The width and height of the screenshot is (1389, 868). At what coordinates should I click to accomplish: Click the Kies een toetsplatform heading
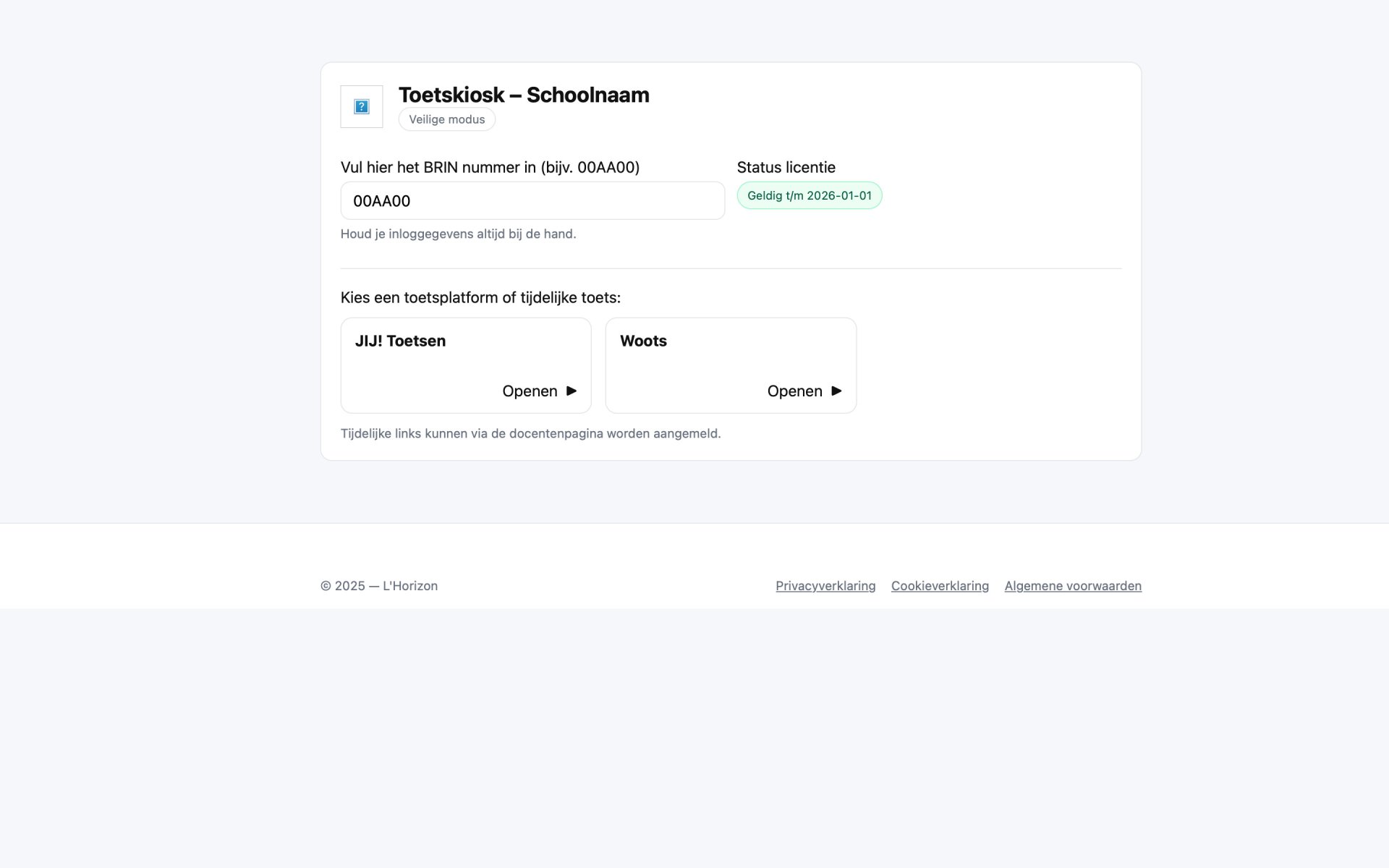[x=480, y=297]
